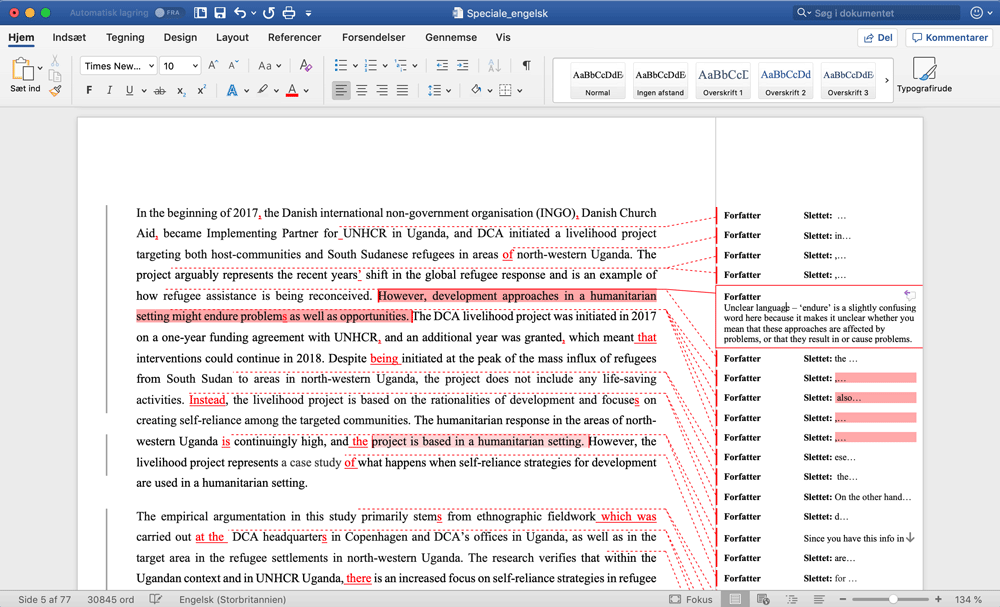Click the text effects A icon
1000x607 pixels.
232,91
